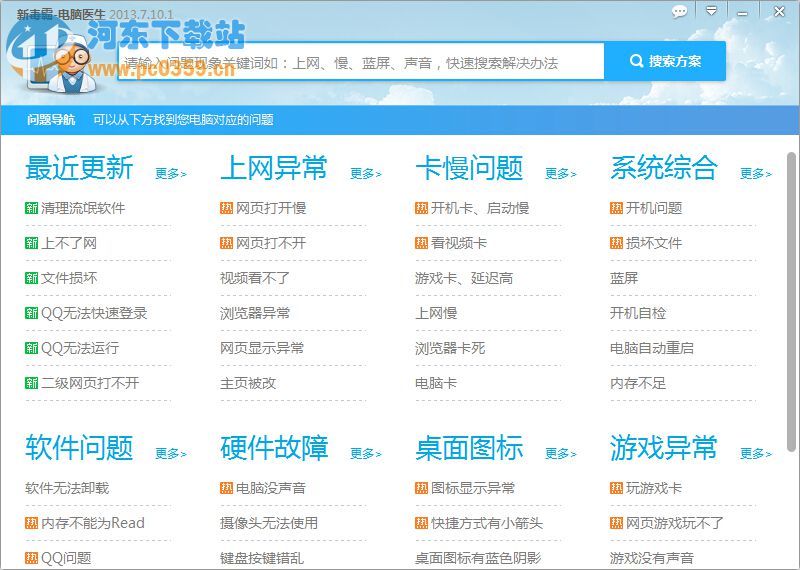Click the 上网异常 heading

tap(274, 168)
